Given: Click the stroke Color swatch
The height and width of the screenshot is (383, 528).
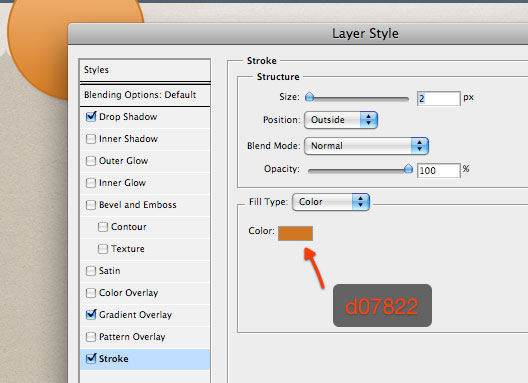Looking at the screenshot, I should click(x=295, y=233).
